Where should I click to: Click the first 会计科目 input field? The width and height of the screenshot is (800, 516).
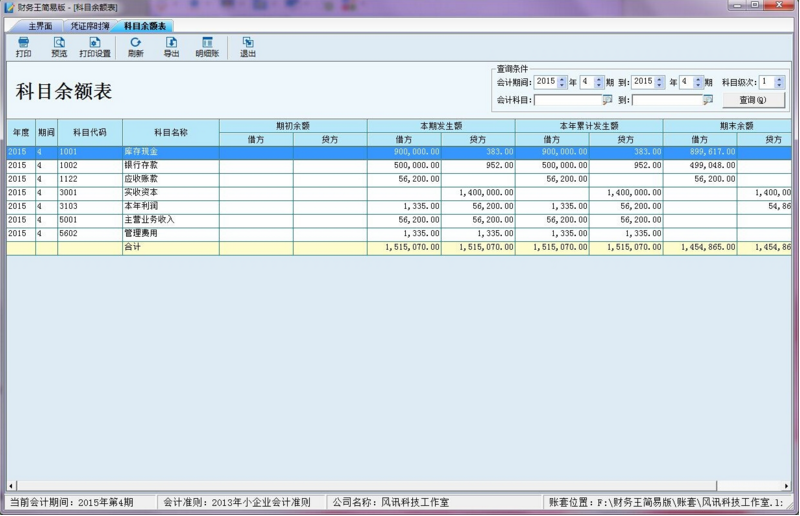[x=568, y=100]
